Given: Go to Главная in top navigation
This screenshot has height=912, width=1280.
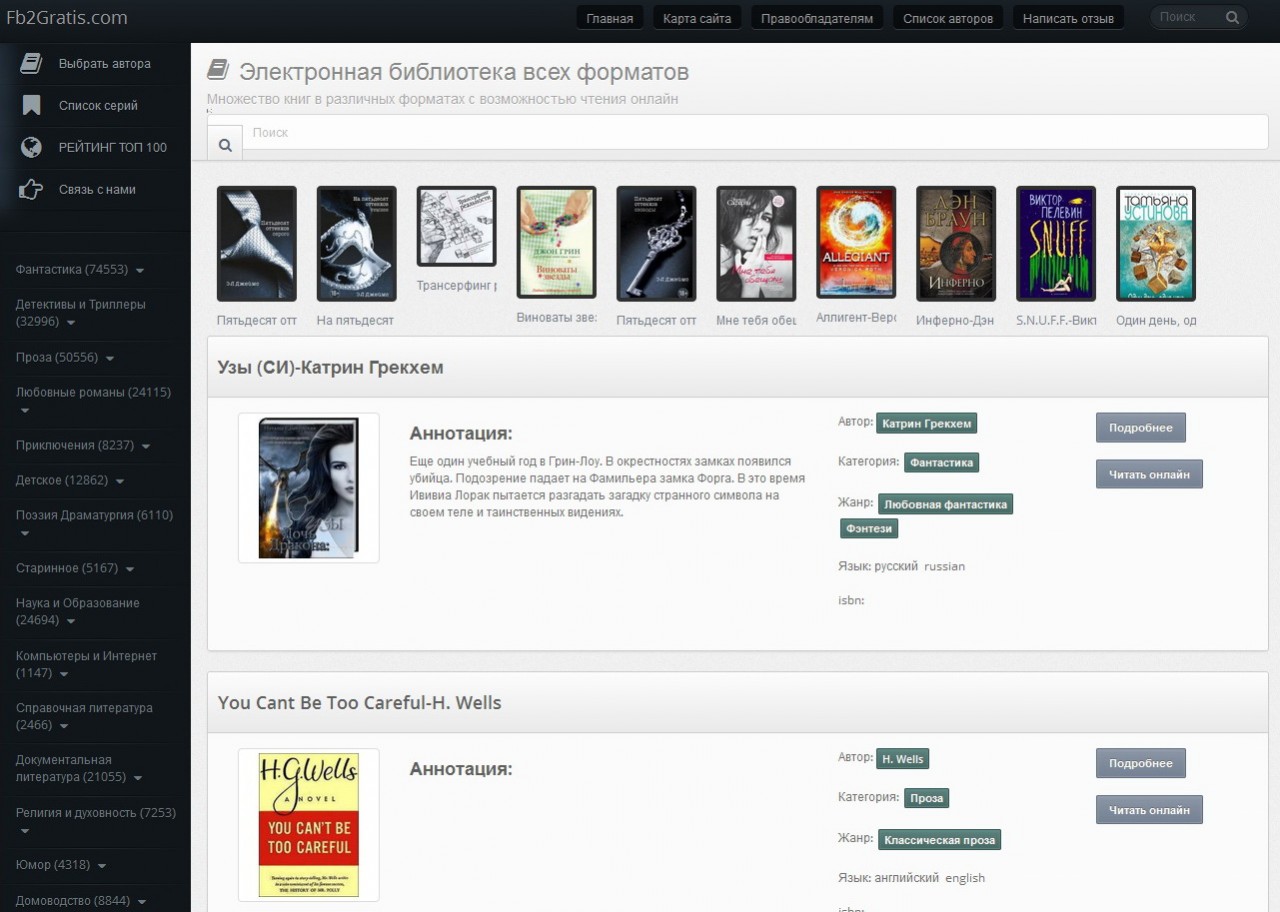Looking at the screenshot, I should 609,18.
